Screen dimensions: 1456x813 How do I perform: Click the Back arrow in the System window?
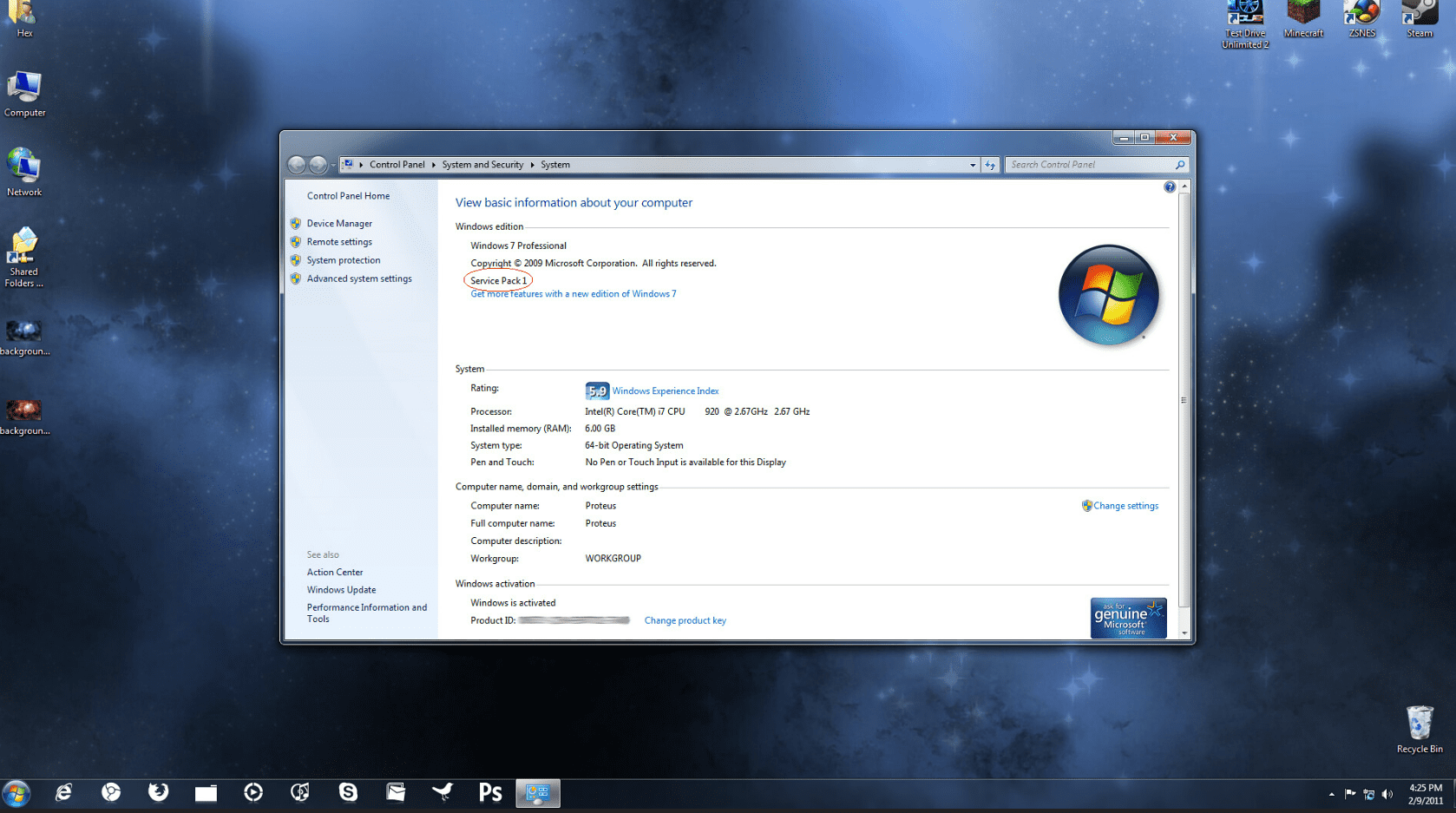click(297, 164)
